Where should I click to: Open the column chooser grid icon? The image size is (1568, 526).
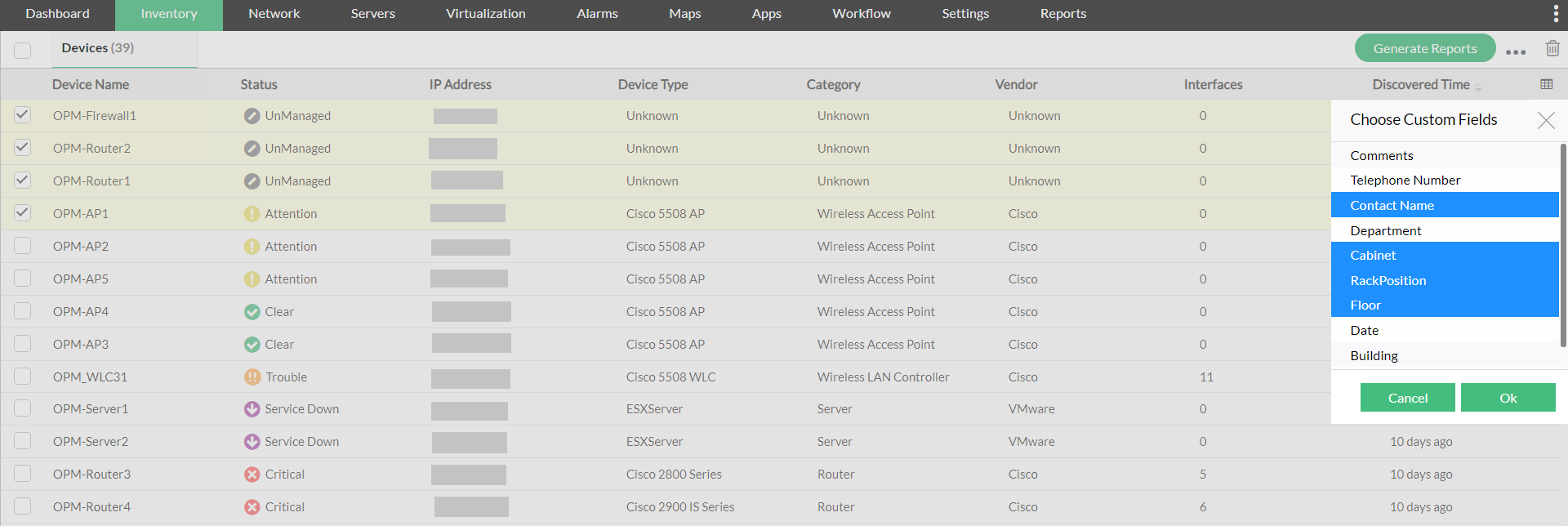1546,84
